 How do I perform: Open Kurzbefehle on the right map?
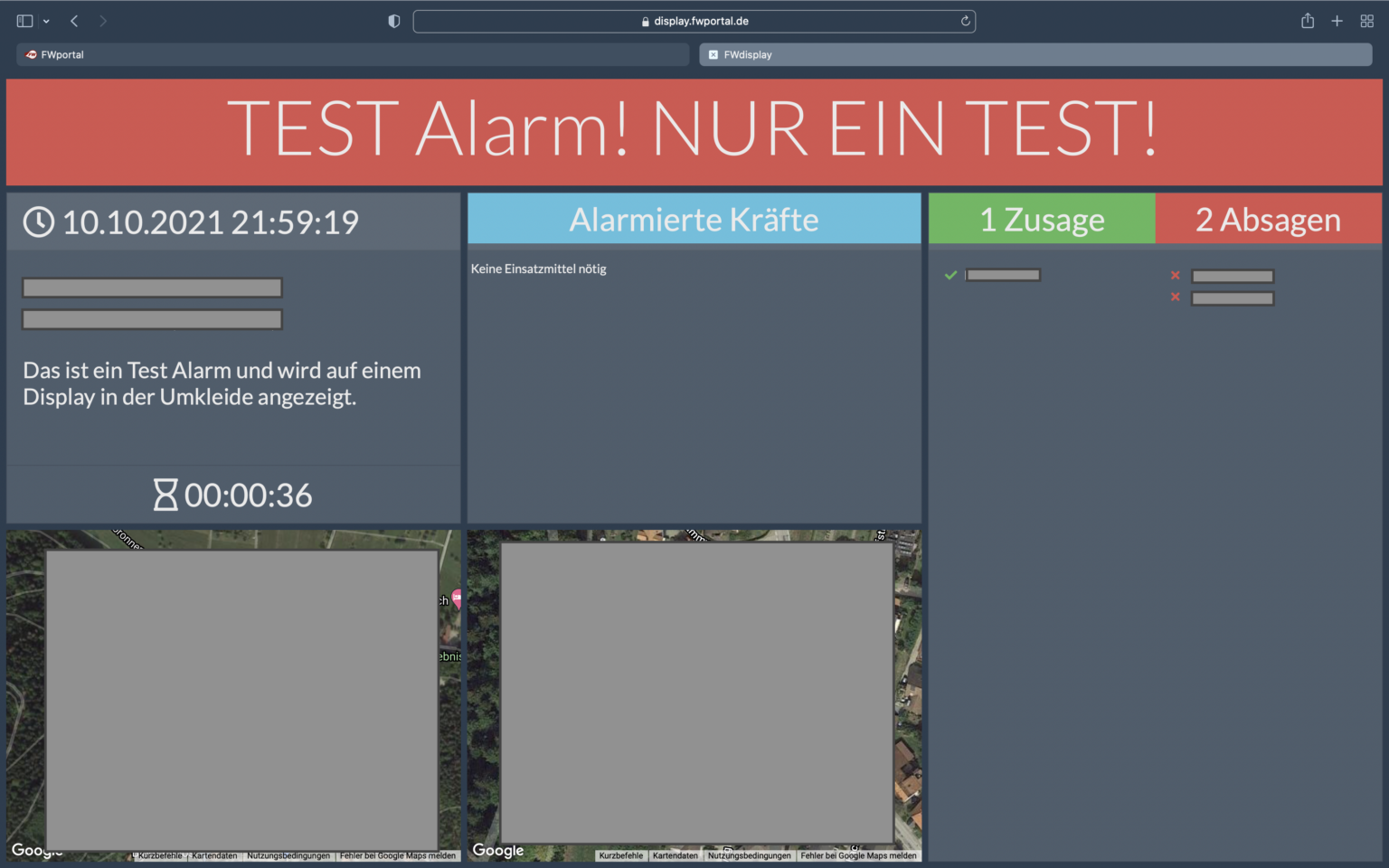click(620, 855)
